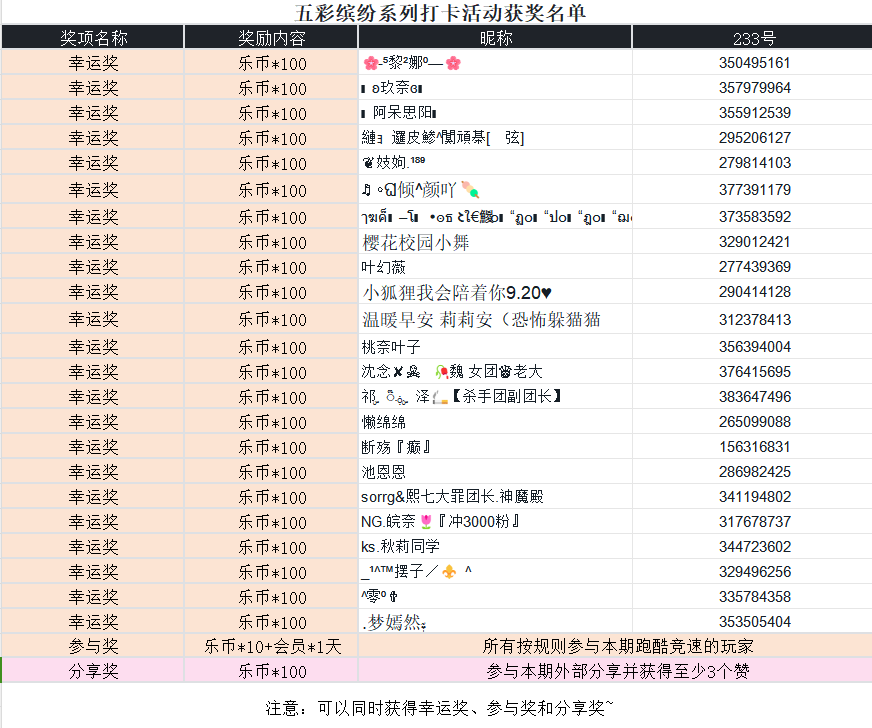Screen dimensions: 872x728
Task: Click the nickname 池恩恩
Action: click(x=384, y=472)
